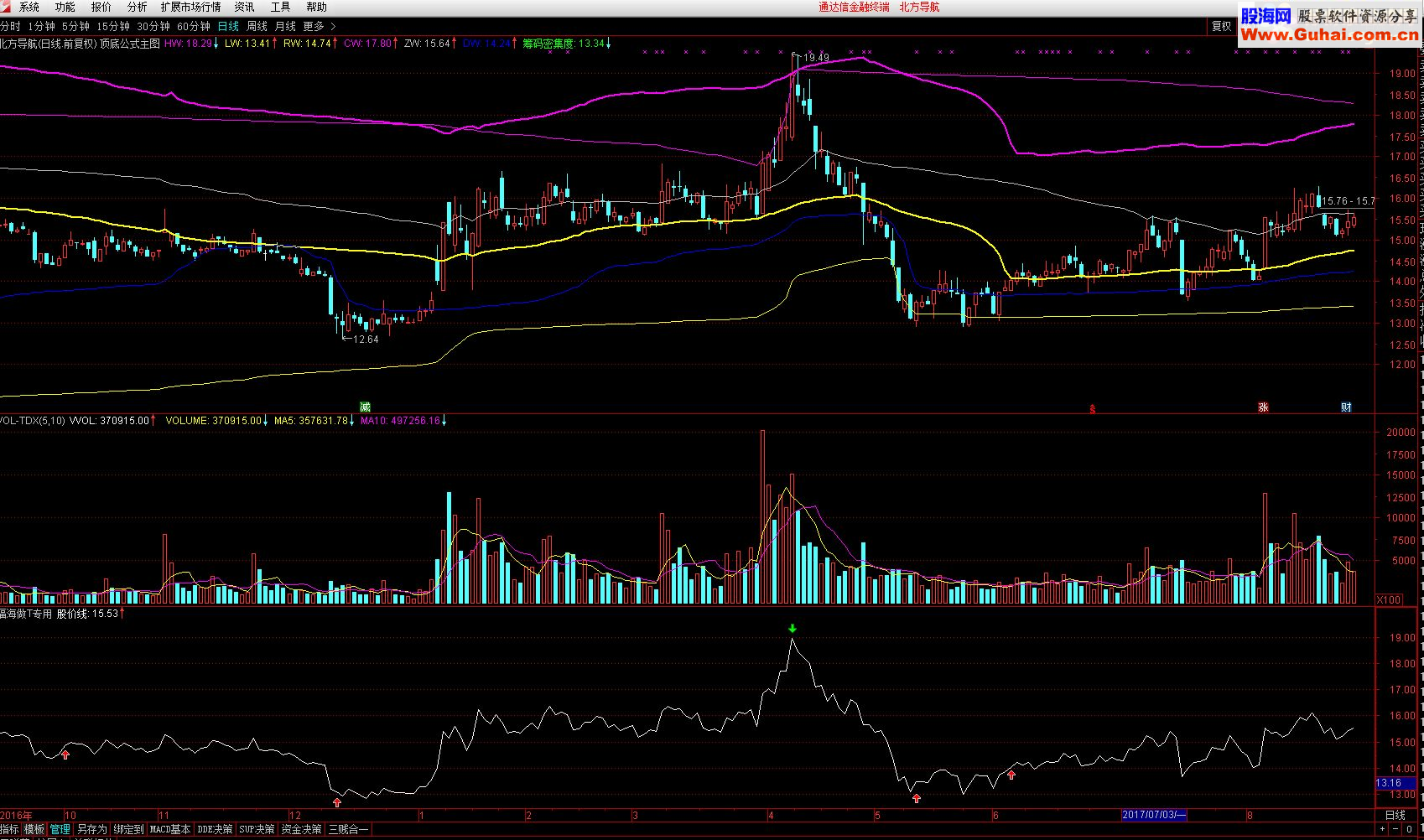Select the SUP决策 template
The height and width of the screenshot is (840, 1424).
click(257, 829)
